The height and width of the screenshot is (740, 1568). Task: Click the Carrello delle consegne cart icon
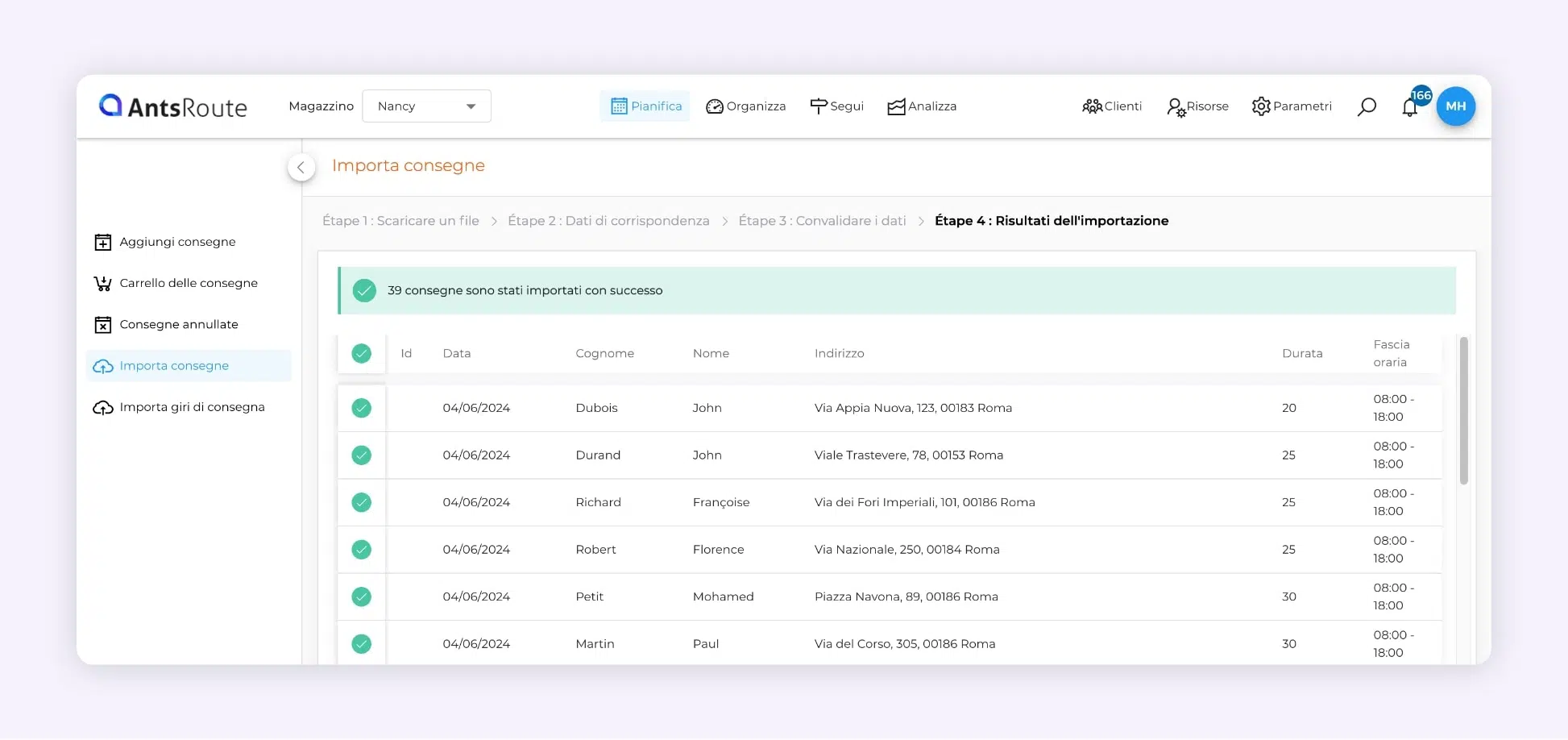click(x=103, y=284)
